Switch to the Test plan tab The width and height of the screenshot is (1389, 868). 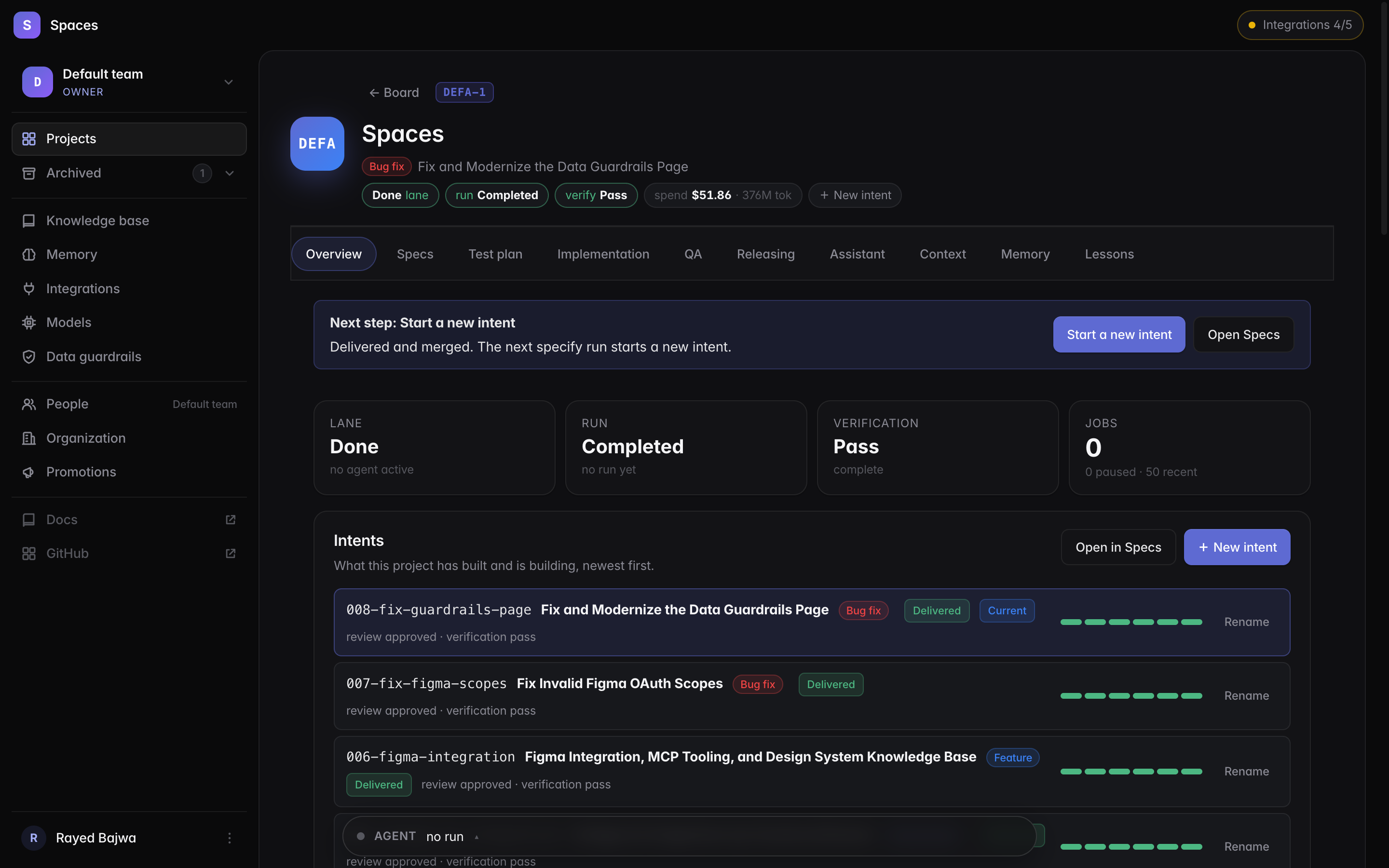tap(495, 254)
